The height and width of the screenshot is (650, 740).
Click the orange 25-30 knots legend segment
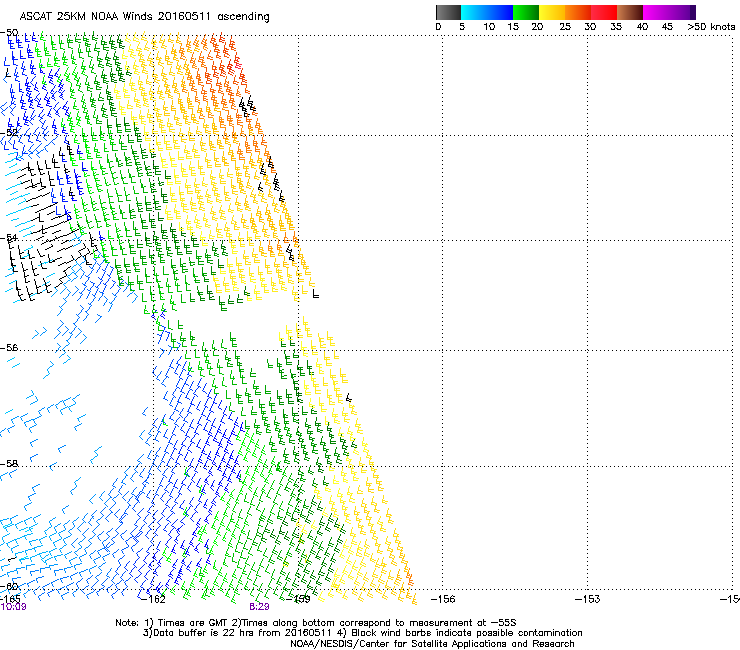tap(578, 12)
